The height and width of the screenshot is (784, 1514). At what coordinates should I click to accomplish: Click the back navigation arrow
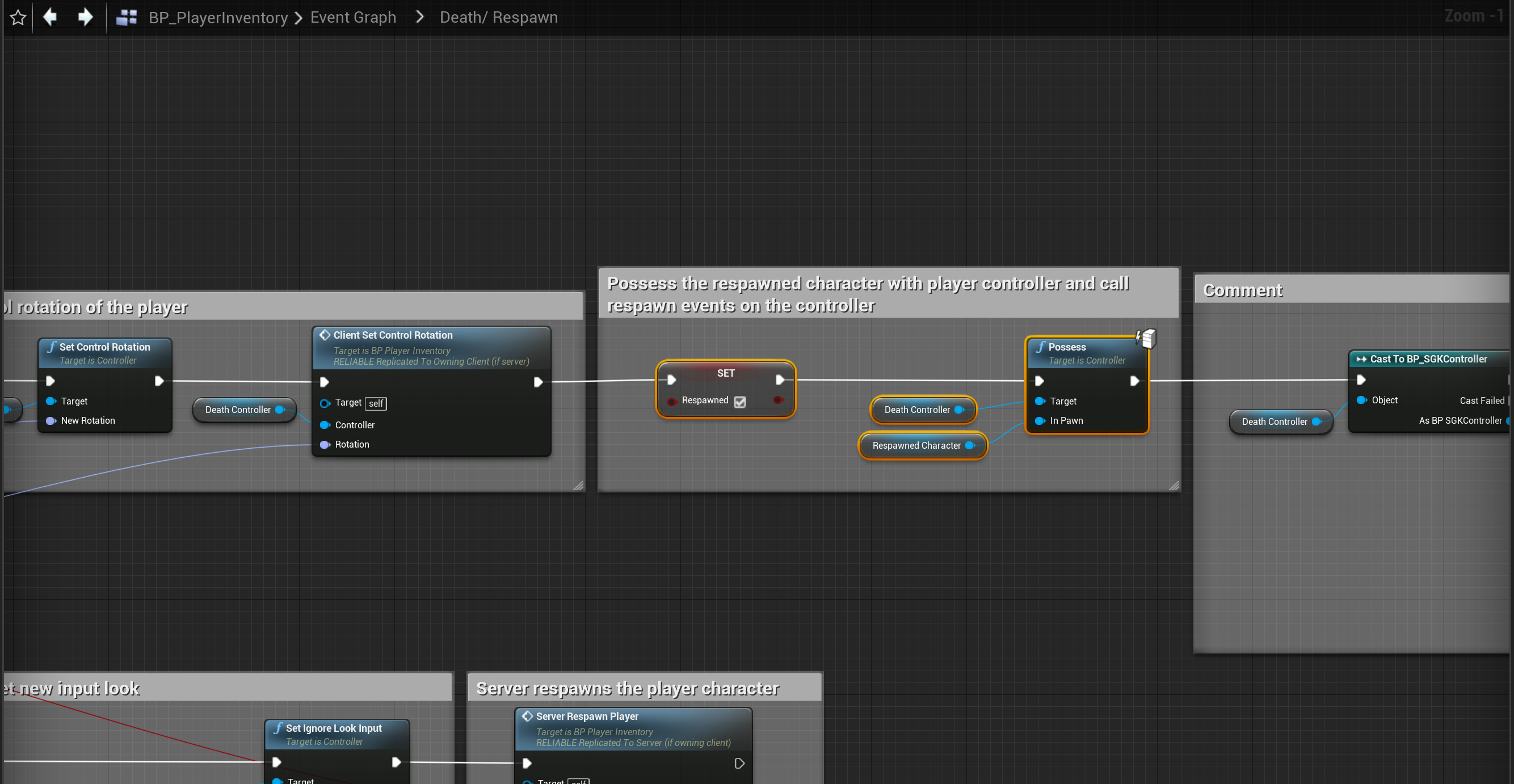51,17
